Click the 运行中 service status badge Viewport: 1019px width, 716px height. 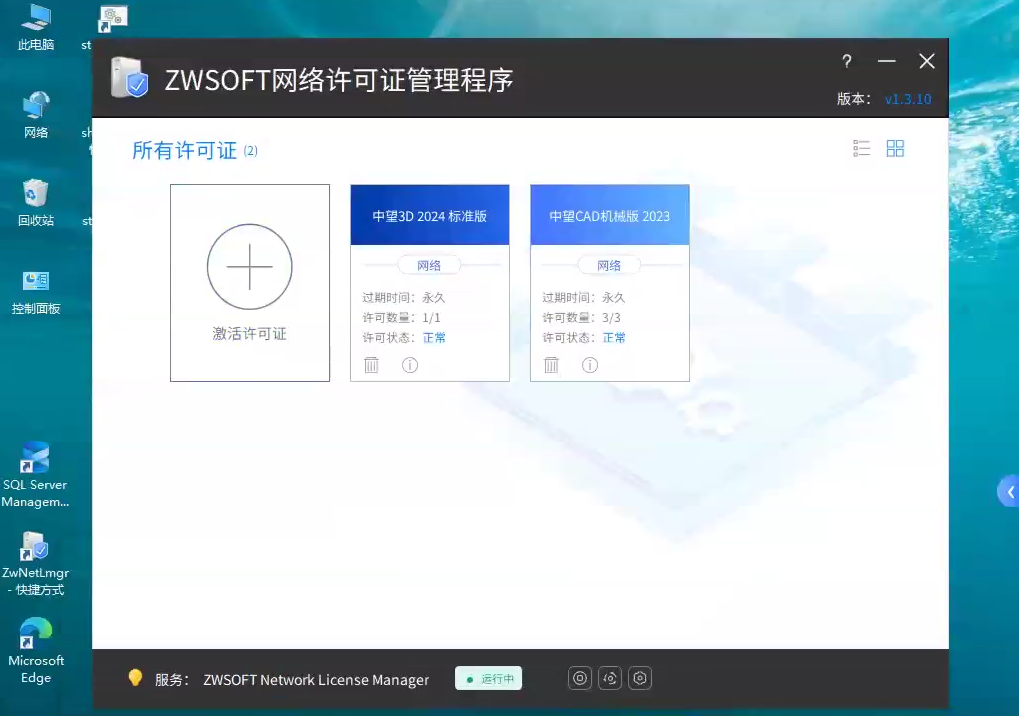click(x=489, y=678)
